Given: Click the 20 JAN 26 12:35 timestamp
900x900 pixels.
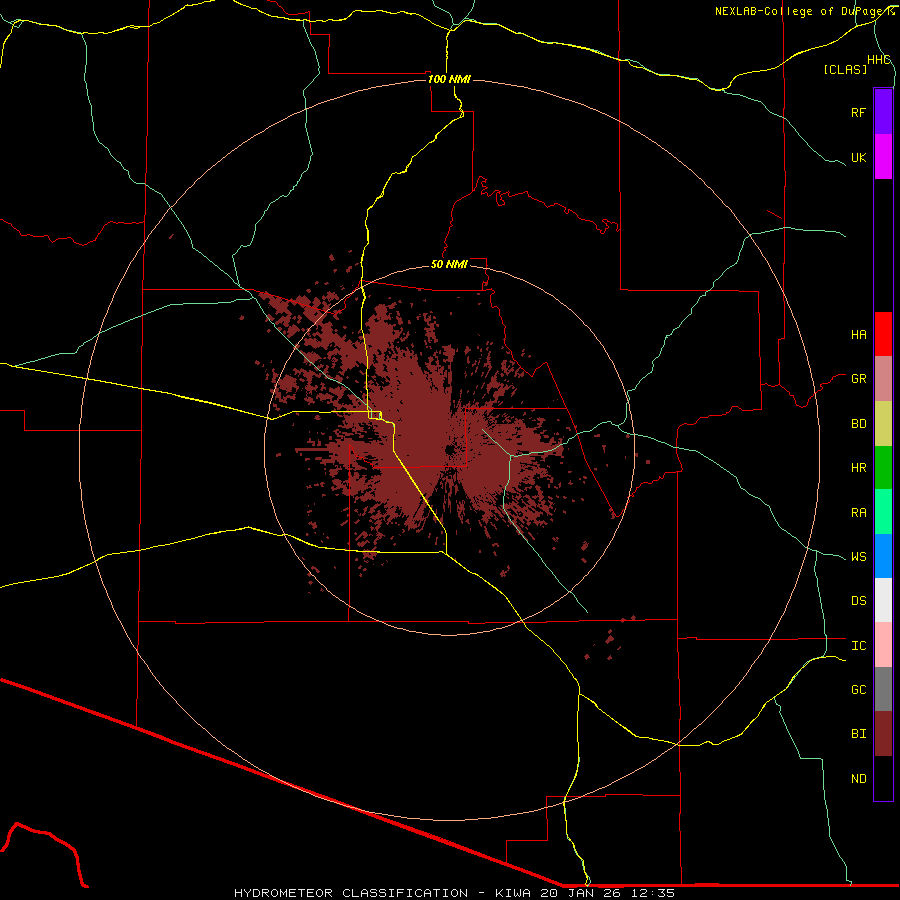Looking at the screenshot, I should point(607,893).
